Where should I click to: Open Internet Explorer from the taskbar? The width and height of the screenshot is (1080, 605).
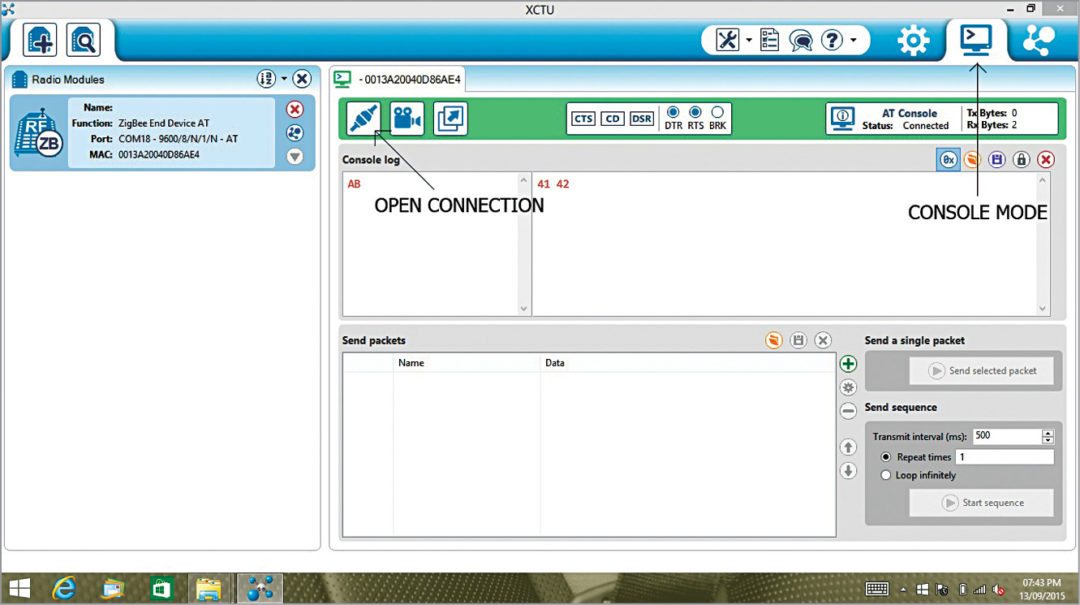point(65,589)
